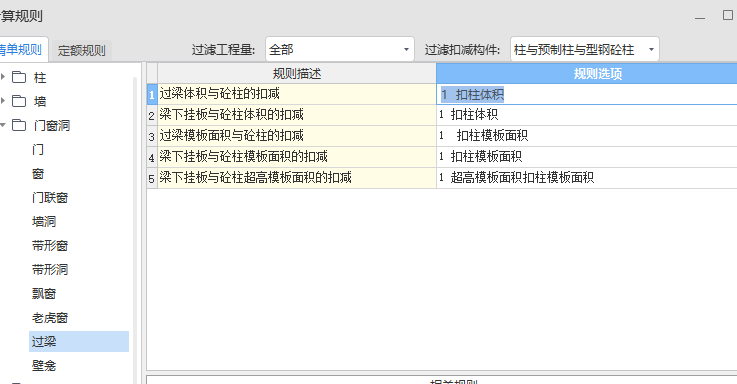Select 壁龛 in the tree

(44, 366)
